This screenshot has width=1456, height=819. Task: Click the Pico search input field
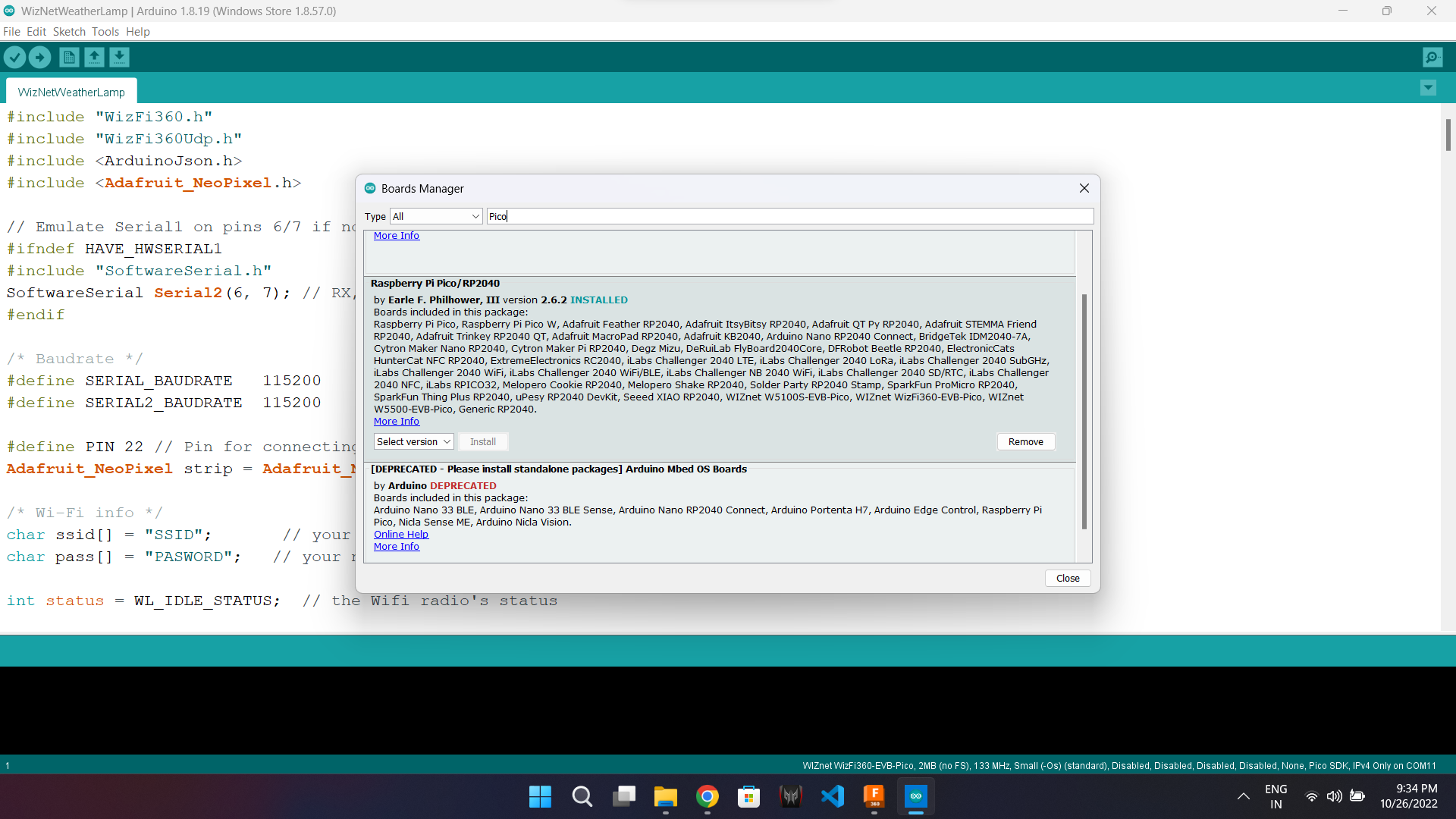click(789, 216)
